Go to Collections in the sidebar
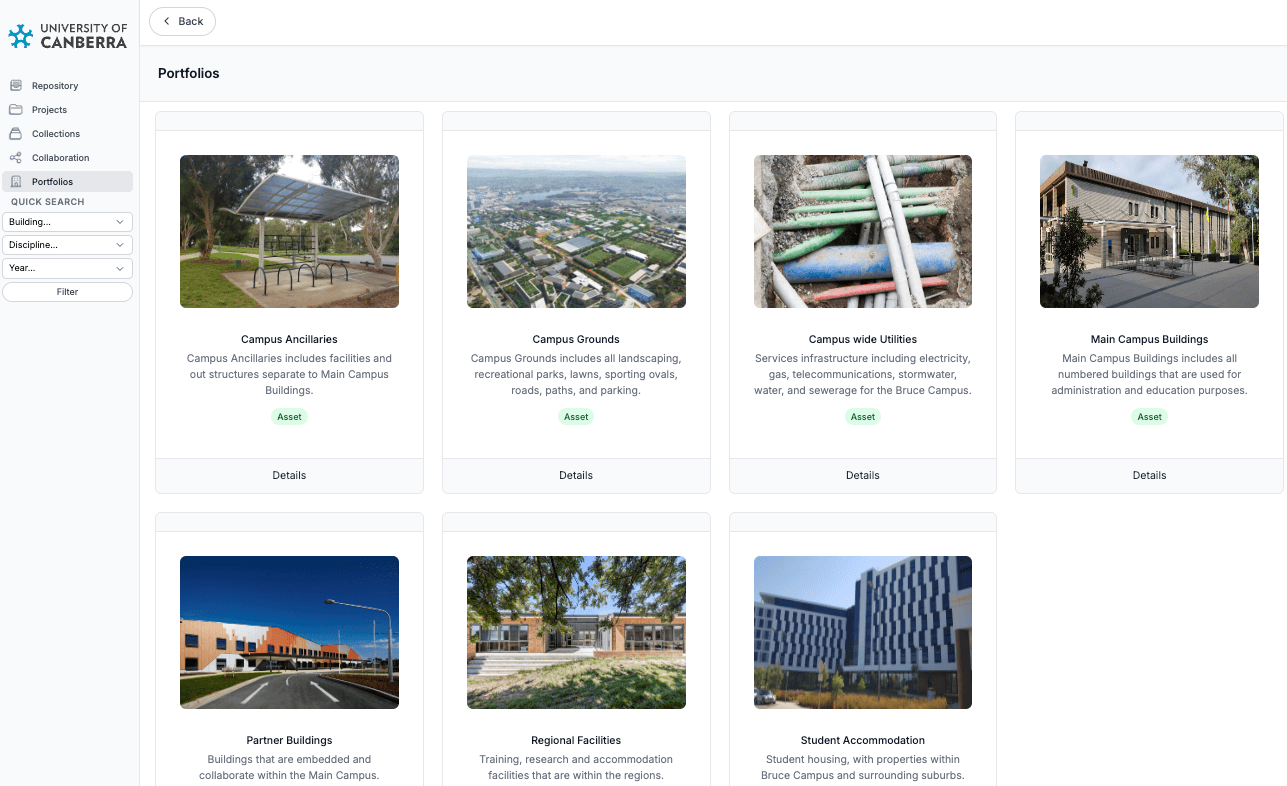Image resolution: width=1287 pixels, height=786 pixels. pos(68,134)
